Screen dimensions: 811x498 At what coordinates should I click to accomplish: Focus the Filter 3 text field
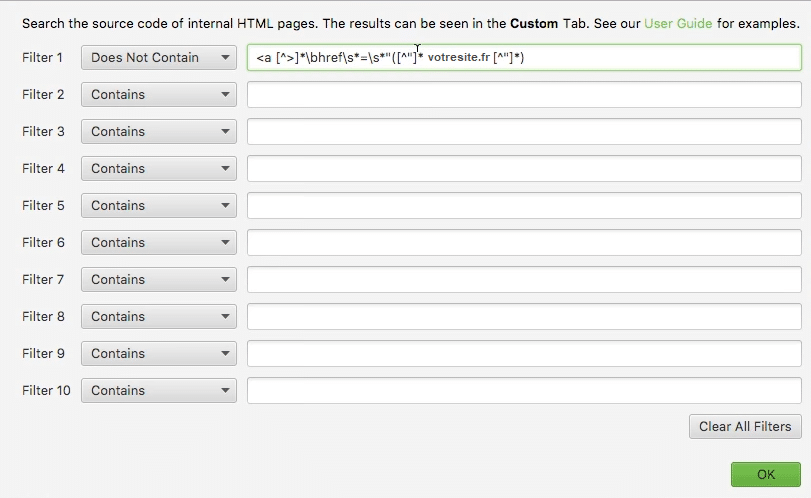point(524,132)
